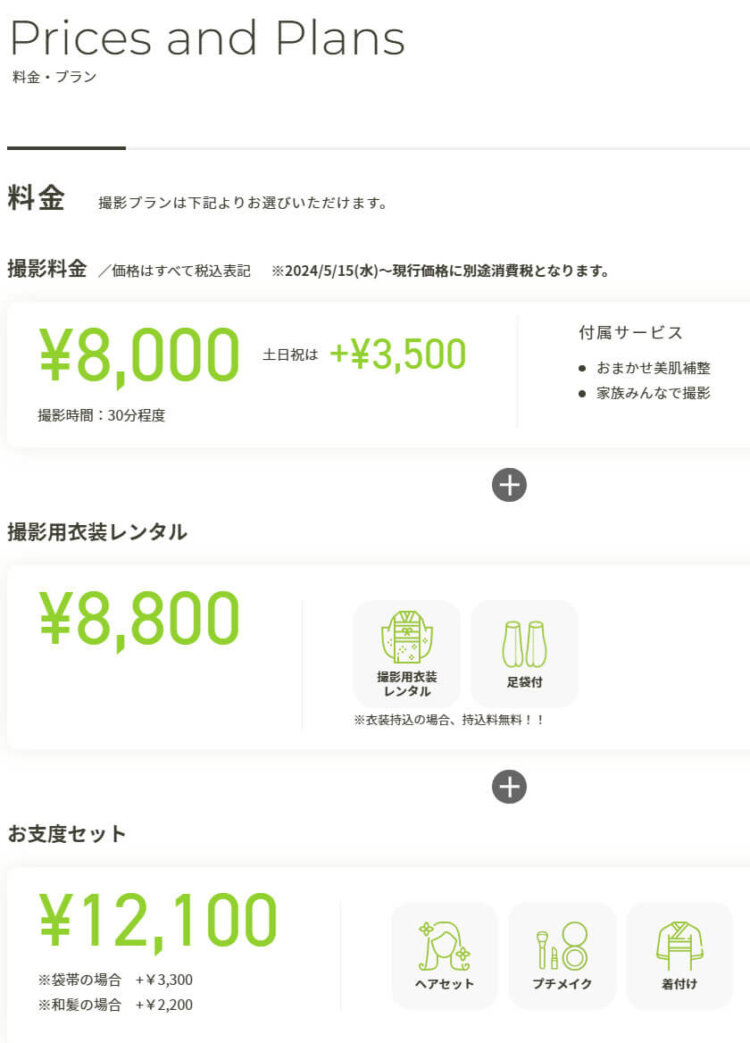
Task: Select the おまかせ美肌補整 service item
Action: click(x=644, y=368)
